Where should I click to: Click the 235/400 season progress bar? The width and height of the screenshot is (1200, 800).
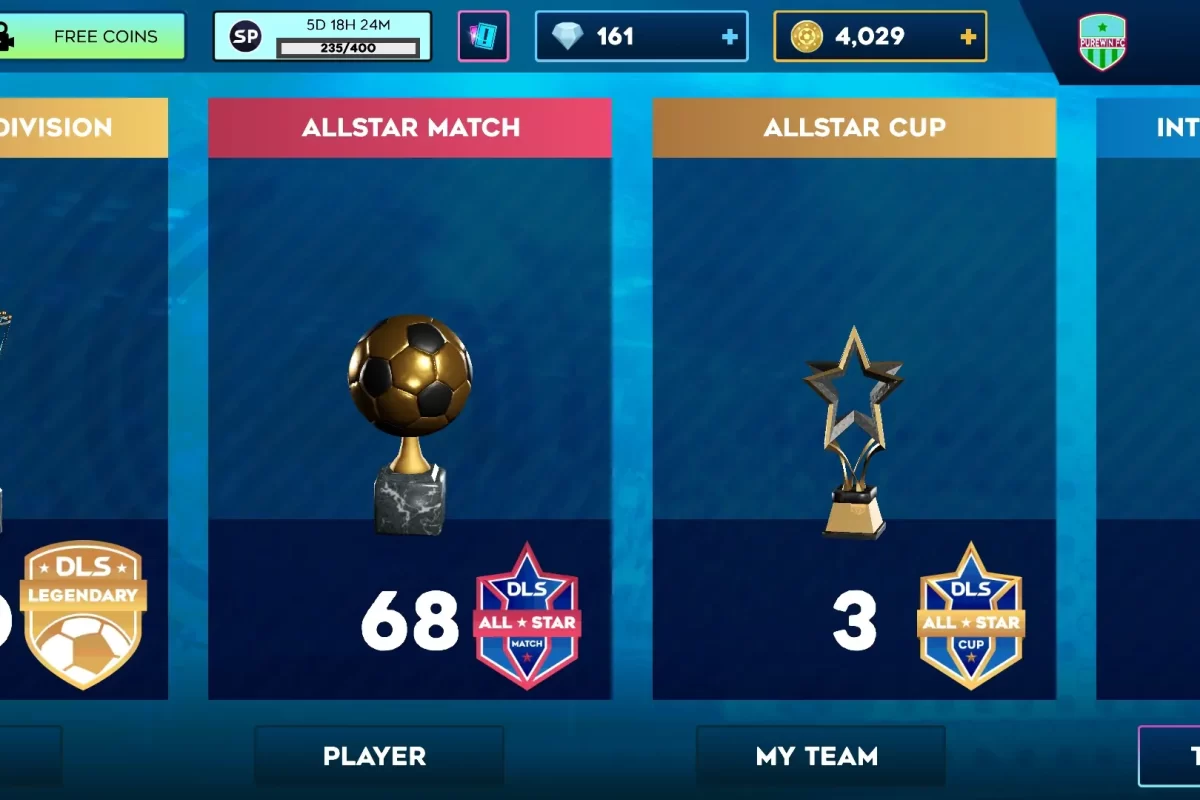348,47
